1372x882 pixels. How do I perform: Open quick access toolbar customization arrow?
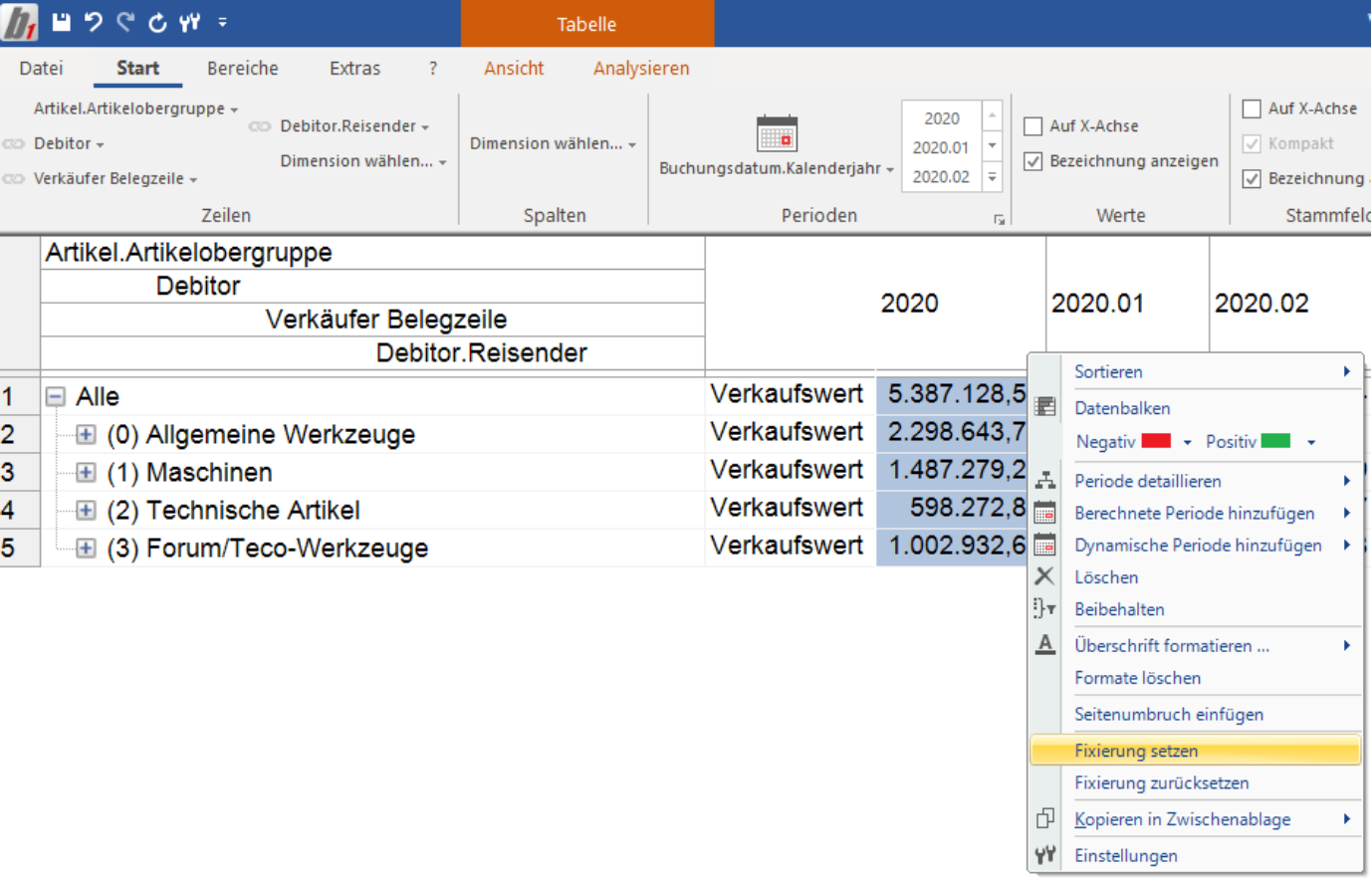pos(222,22)
